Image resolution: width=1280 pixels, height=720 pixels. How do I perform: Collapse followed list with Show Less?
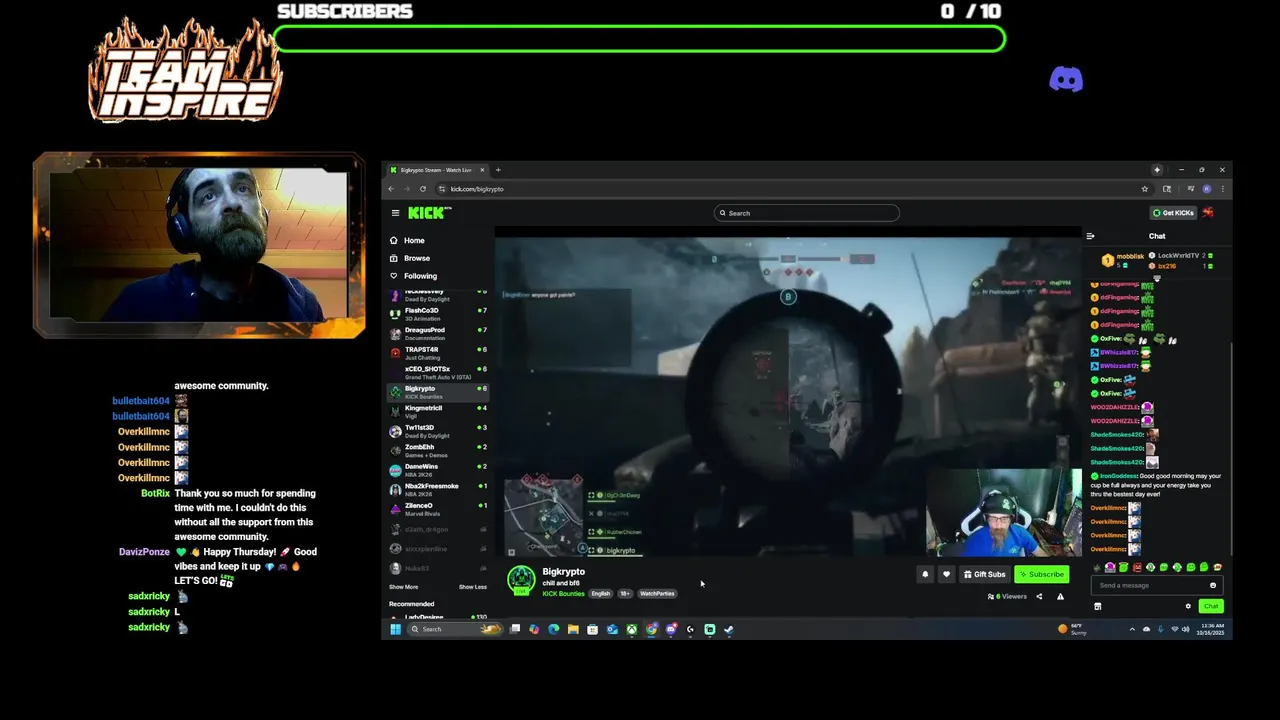point(473,587)
